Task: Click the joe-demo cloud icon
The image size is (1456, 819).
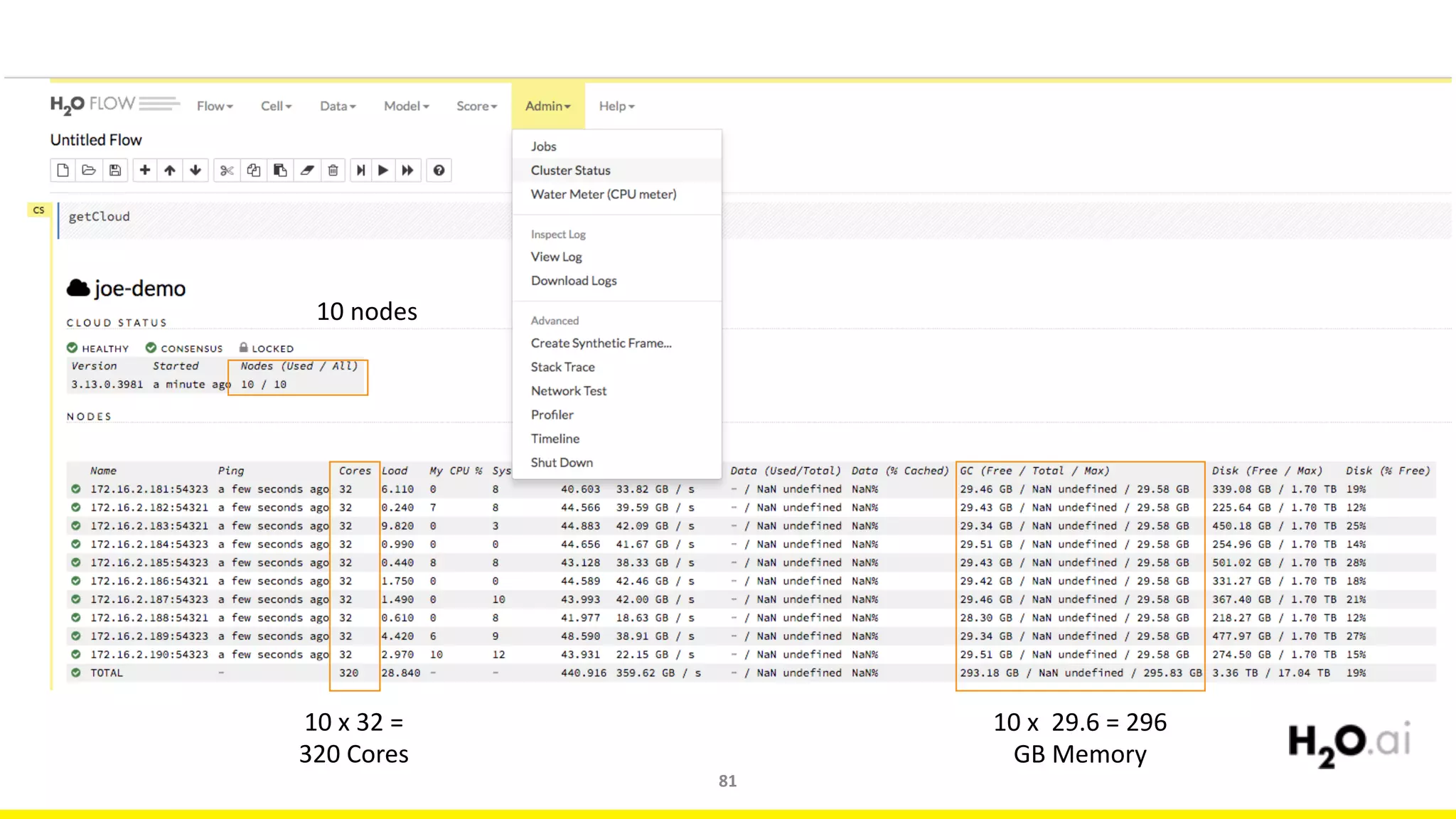Action: [78, 288]
